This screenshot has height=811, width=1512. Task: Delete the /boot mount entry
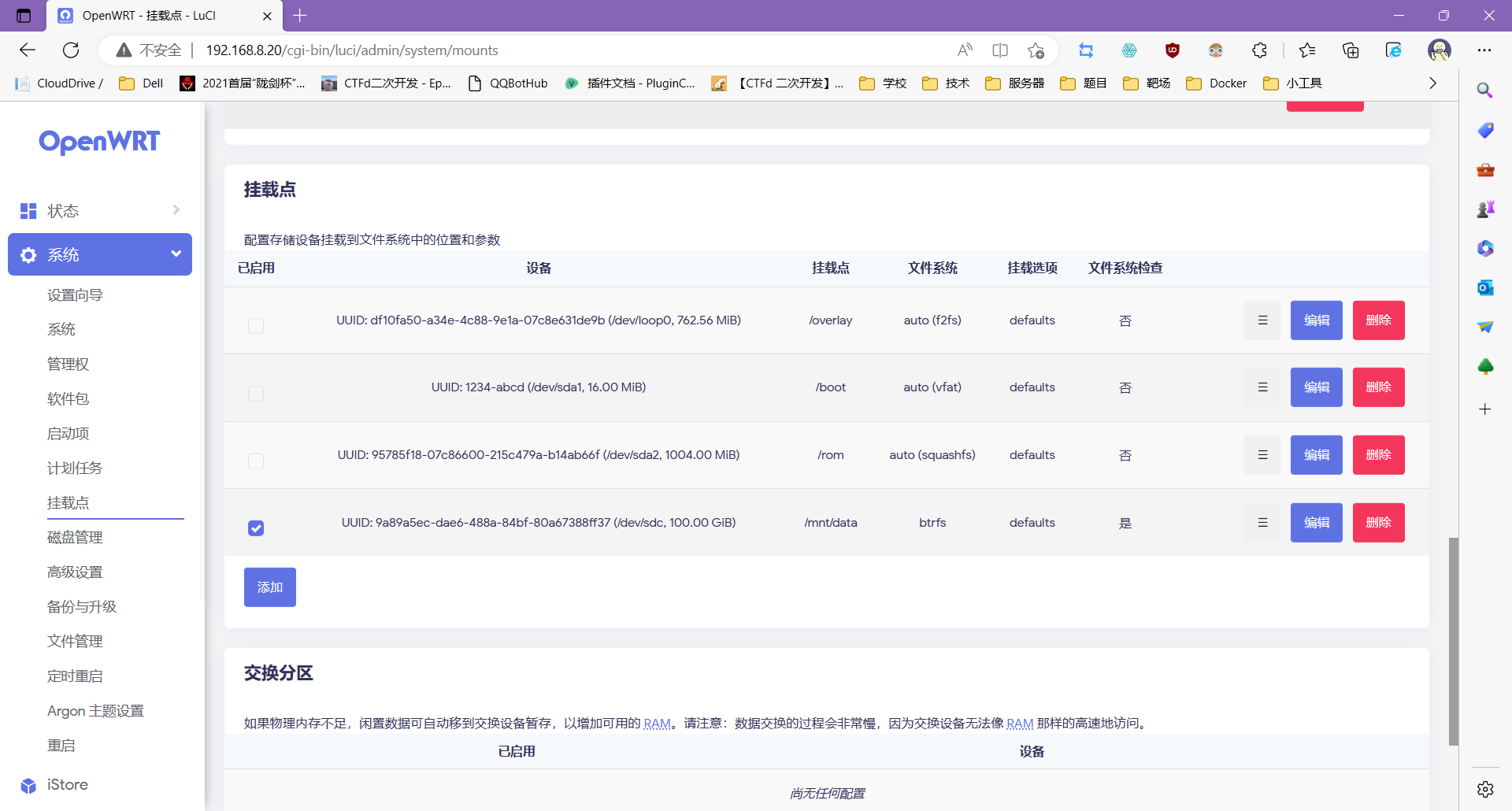[x=1378, y=387]
